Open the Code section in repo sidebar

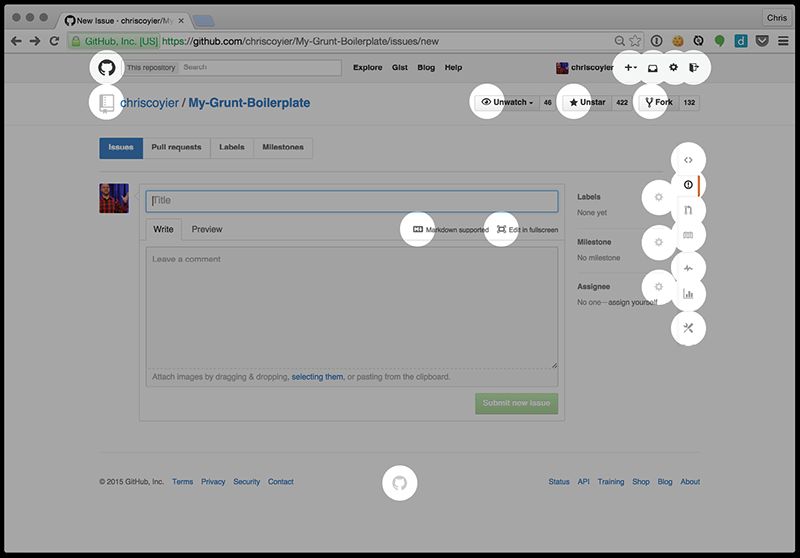click(x=688, y=160)
